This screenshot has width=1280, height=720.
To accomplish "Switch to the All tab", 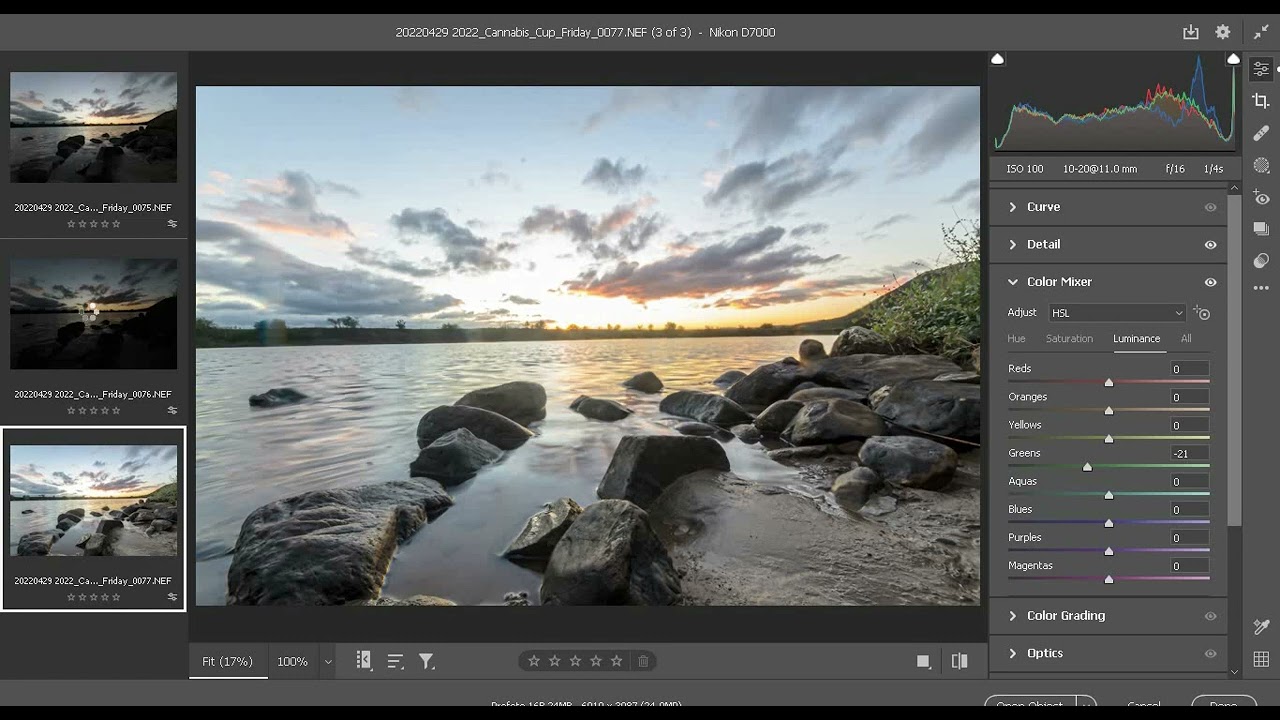I will [x=1186, y=339].
